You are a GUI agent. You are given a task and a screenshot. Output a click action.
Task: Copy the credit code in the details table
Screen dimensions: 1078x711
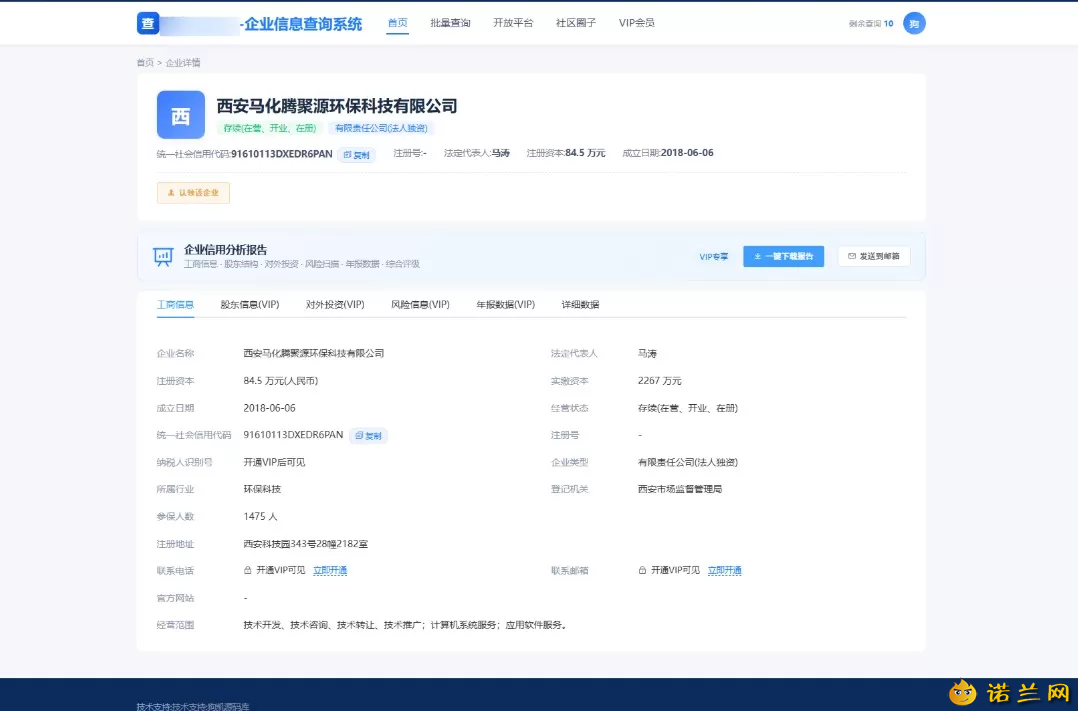pos(368,435)
